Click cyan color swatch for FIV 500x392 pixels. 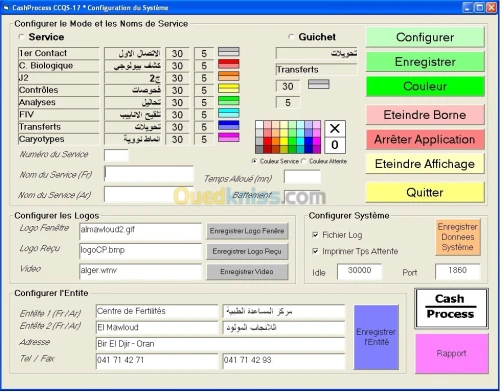(x=229, y=113)
